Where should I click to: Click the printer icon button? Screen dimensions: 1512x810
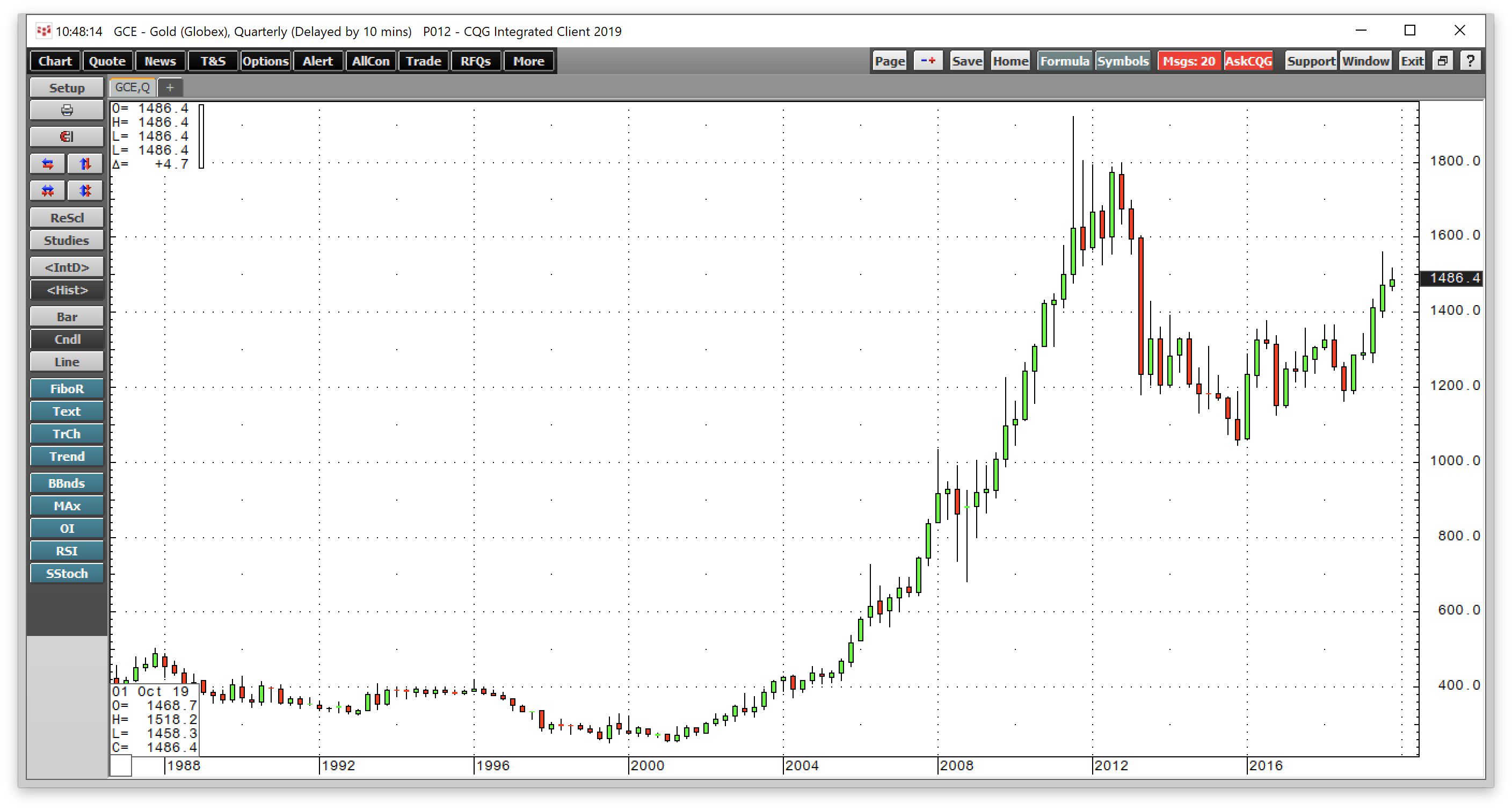click(x=67, y=111)
